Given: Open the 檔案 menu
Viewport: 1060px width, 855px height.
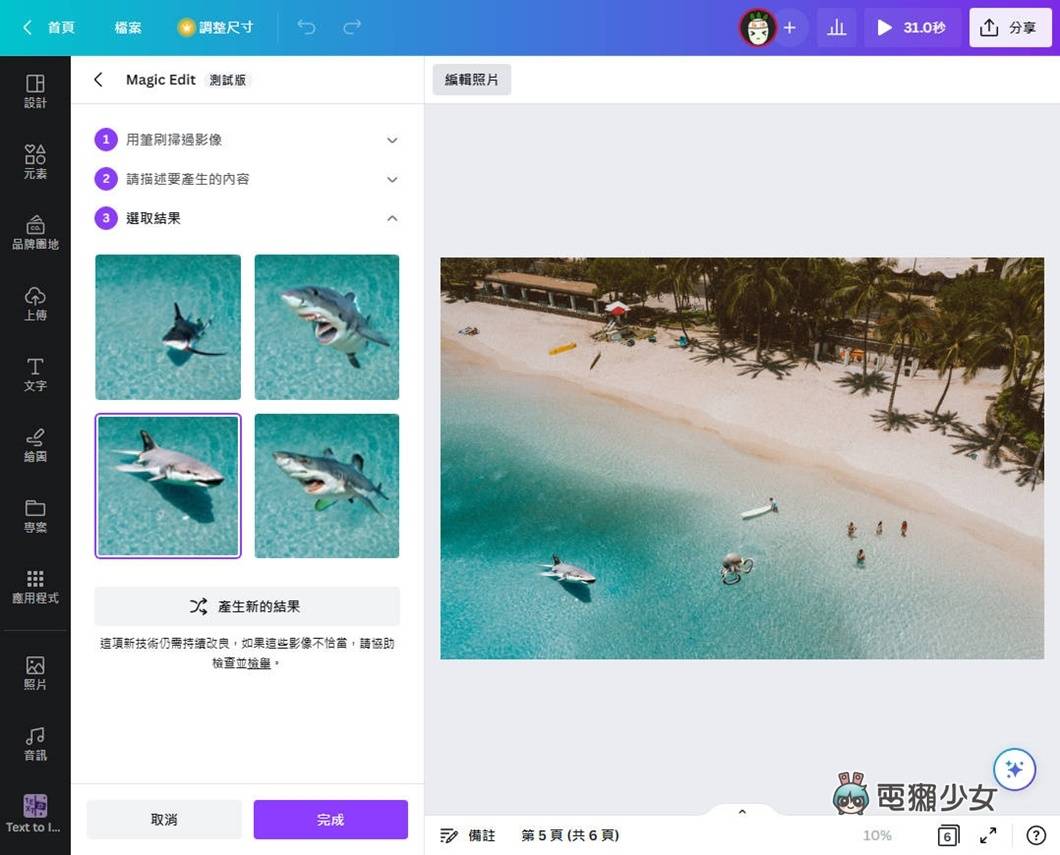Looking at the screenshot, I should [x=127, y=27].
